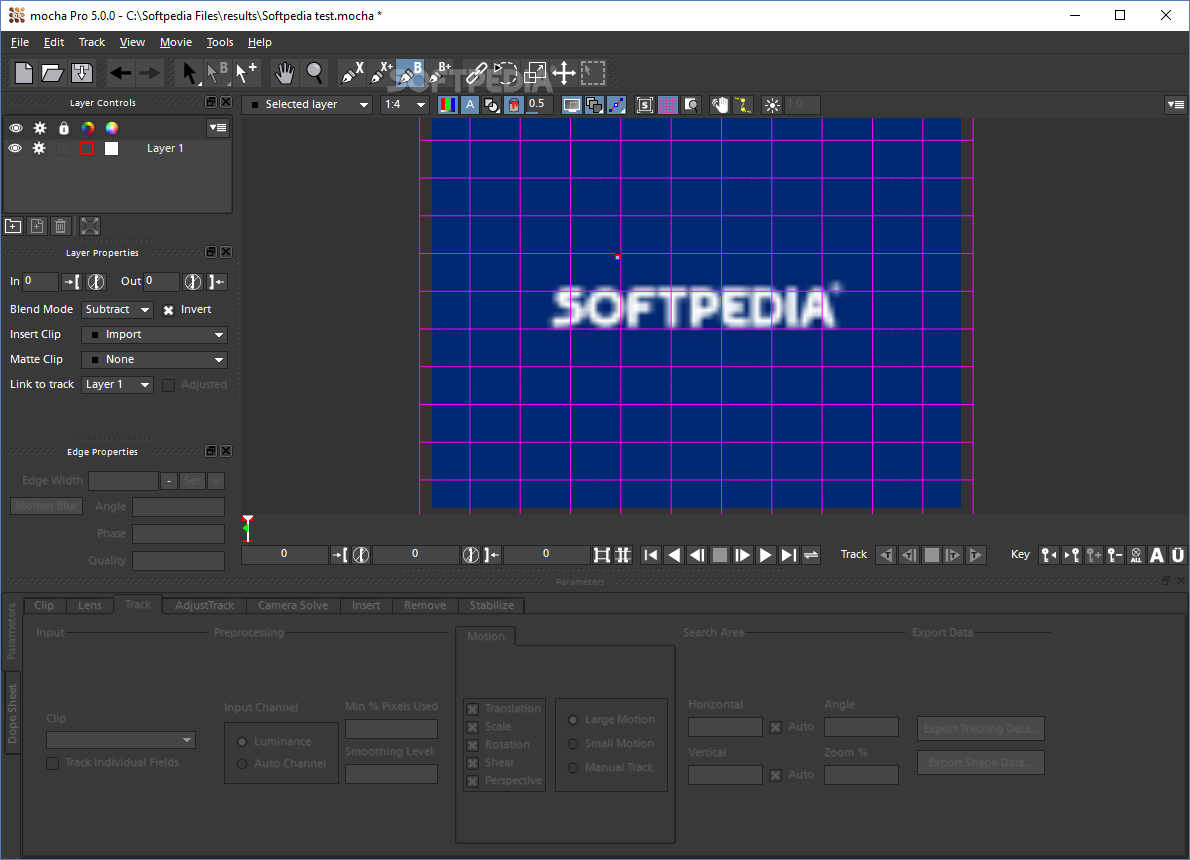This screenshot has height=860, width=1190.
Task: Open the Input Clip dropdown in Track tab
Action: click(x=121, y=740)
